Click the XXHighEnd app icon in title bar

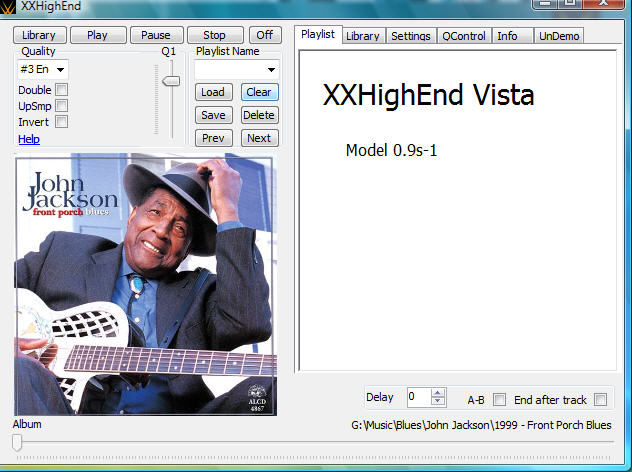click(7, 6)
